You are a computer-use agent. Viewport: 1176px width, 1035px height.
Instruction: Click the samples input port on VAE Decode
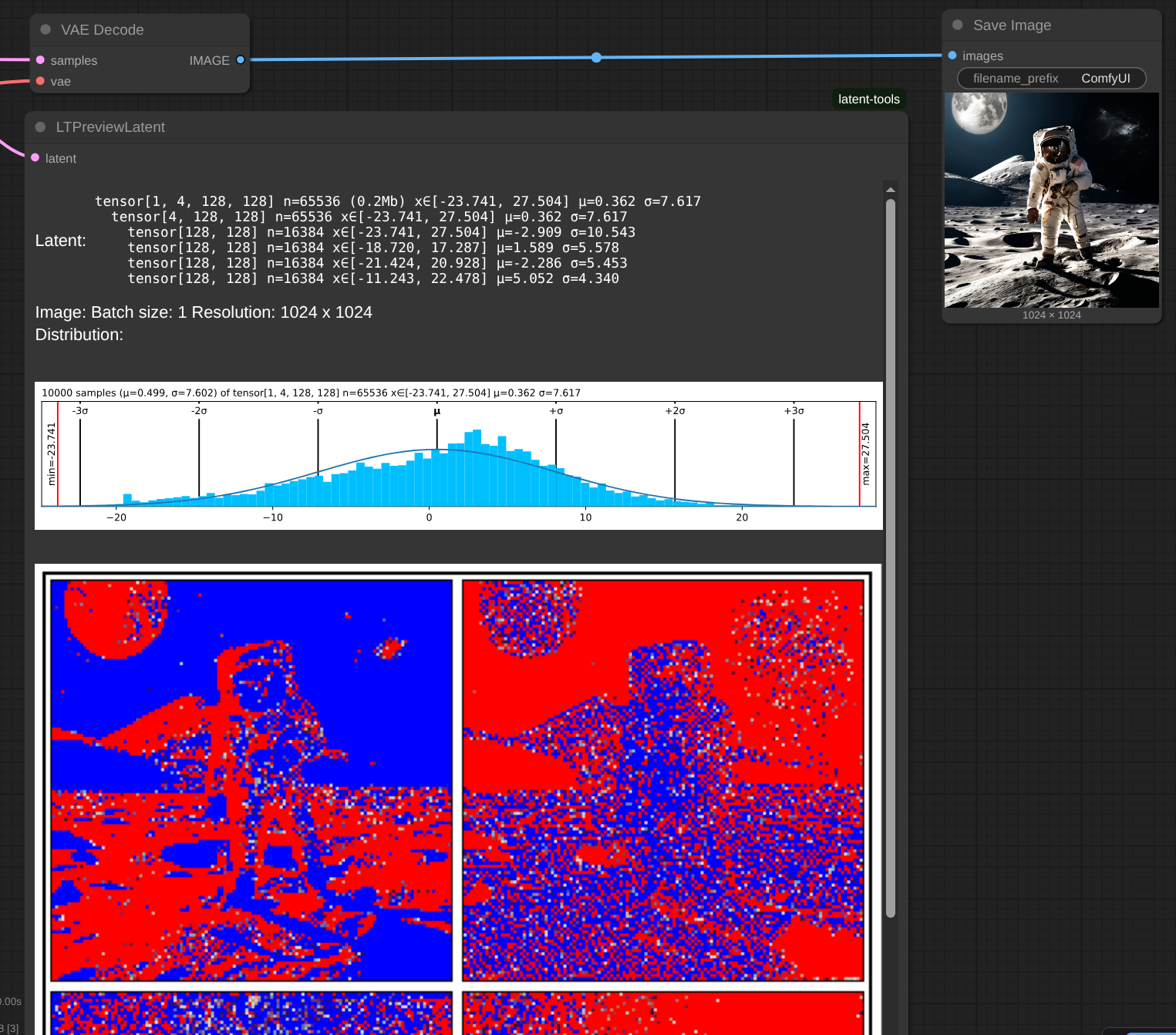[40, 60]
